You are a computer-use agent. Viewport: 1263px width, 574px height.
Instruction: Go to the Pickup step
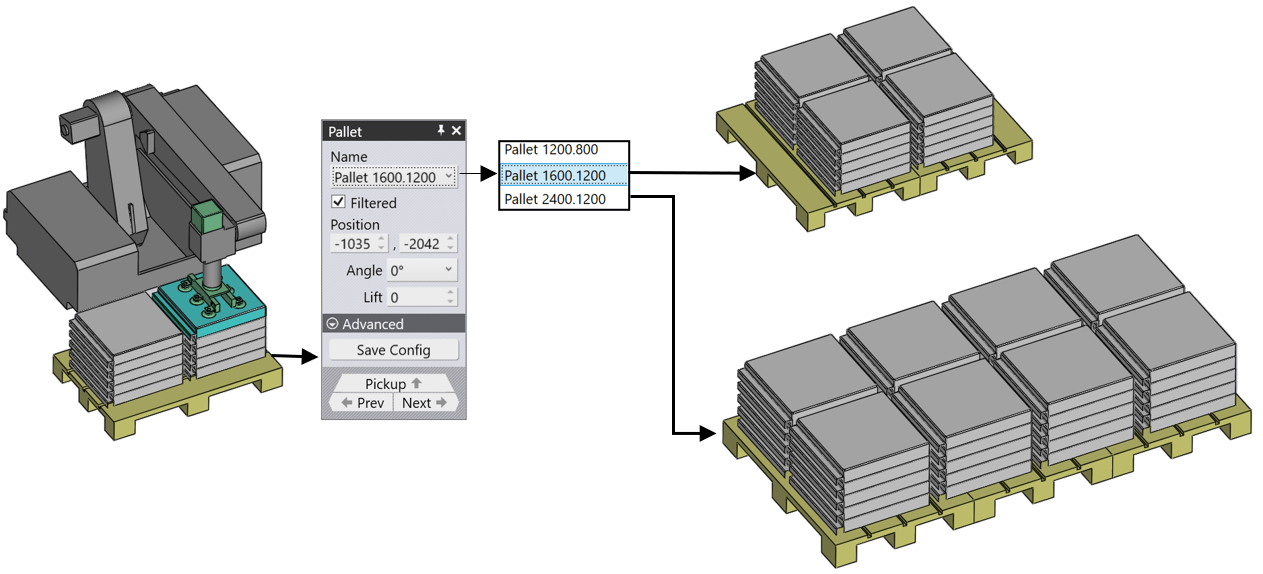393,384
